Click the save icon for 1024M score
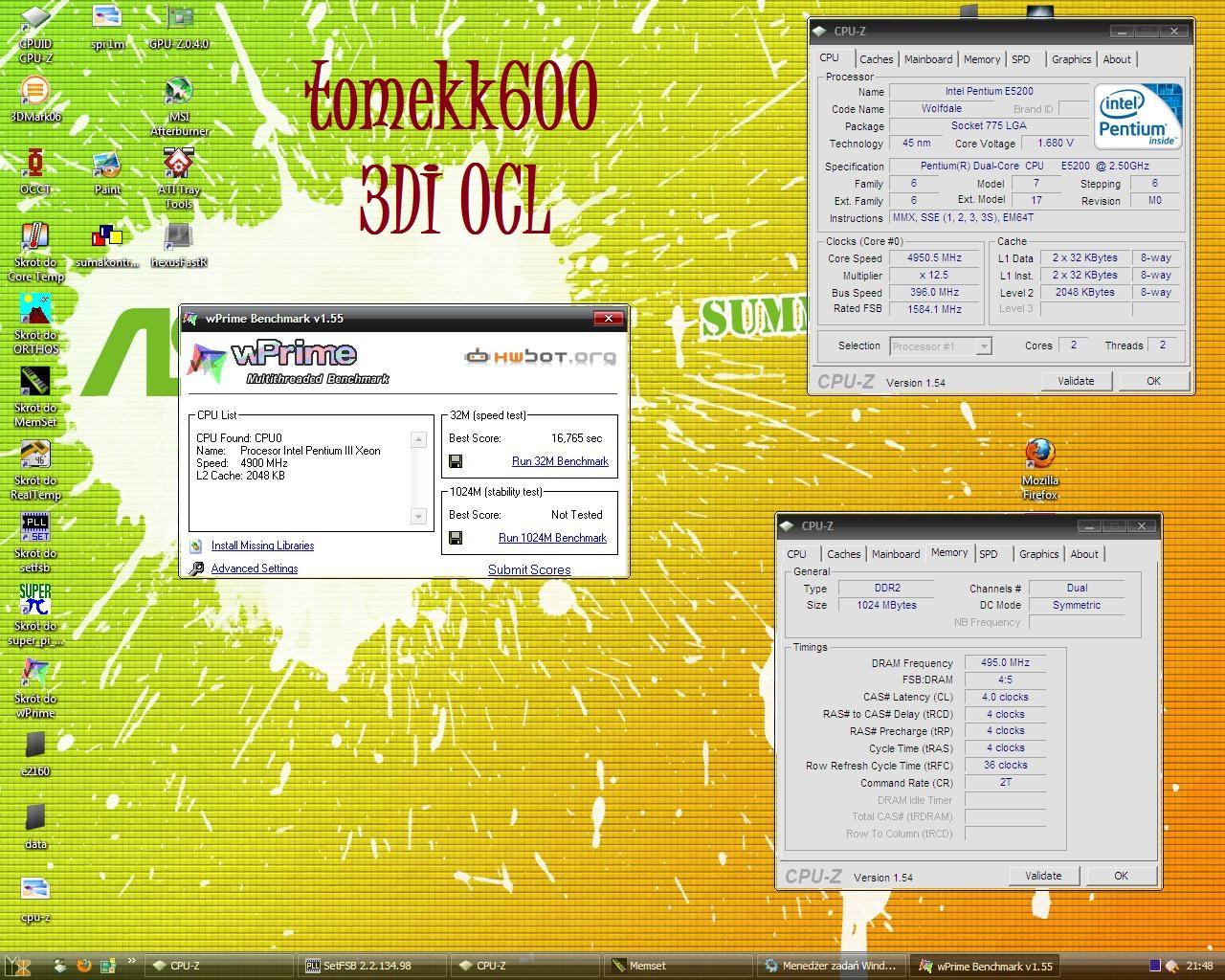Screen dimensions: 1225x980 click(x=456, y=538)
